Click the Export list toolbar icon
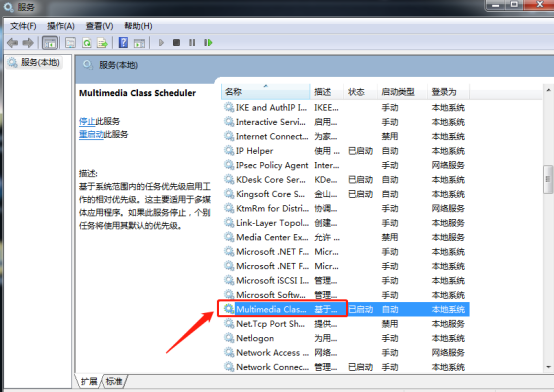The height and width of the screenshot is (392, 554). pos(102,43)
